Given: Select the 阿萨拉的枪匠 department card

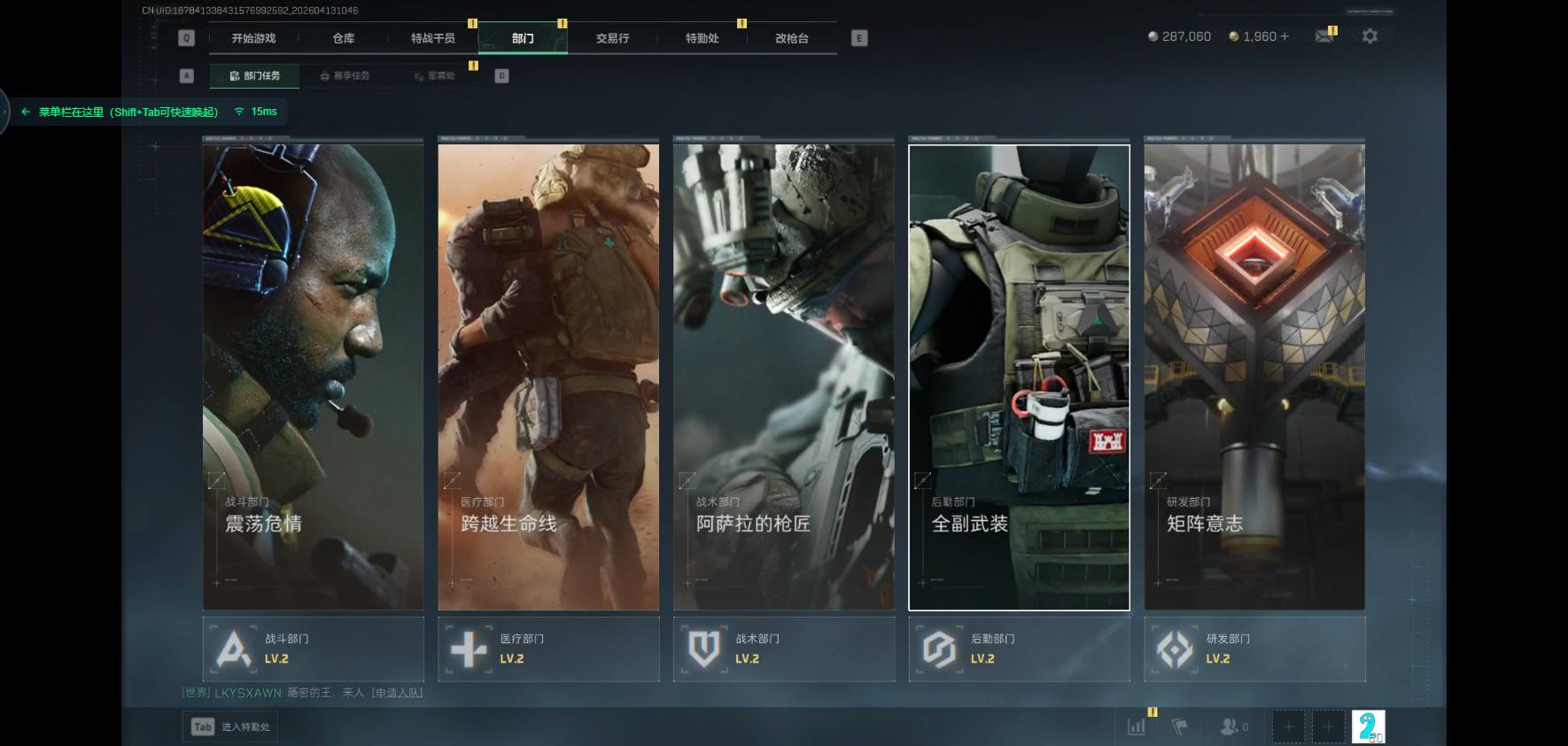Looking at the screenshot, I should [784, 377].
